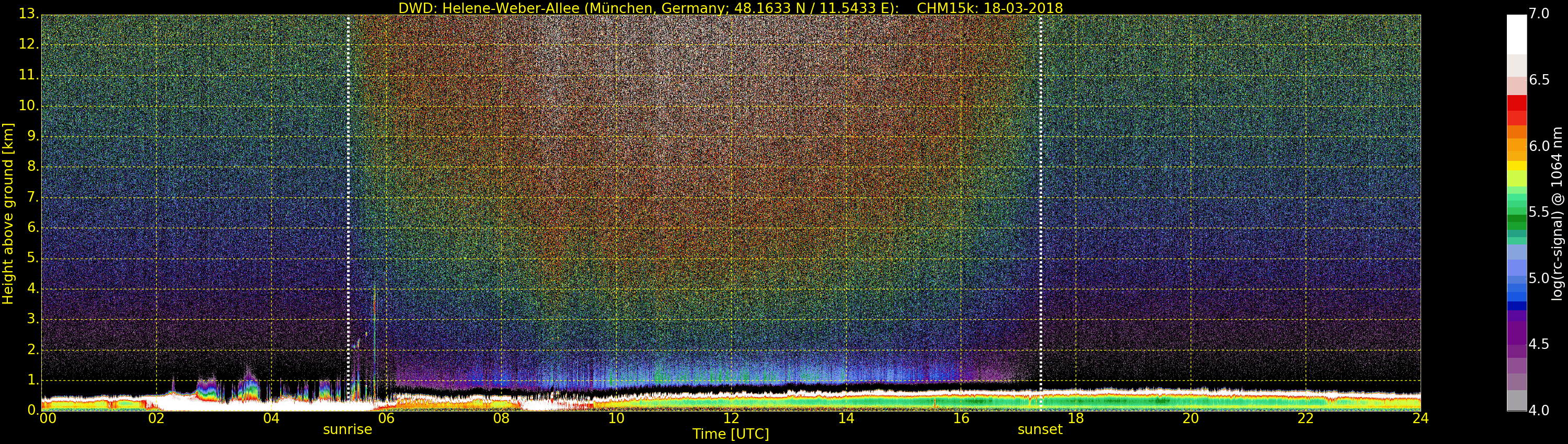Click the 00 tick on the time axis
Image resolution: width=1568 pixels, height=444 pixels.
coord(48,418)
